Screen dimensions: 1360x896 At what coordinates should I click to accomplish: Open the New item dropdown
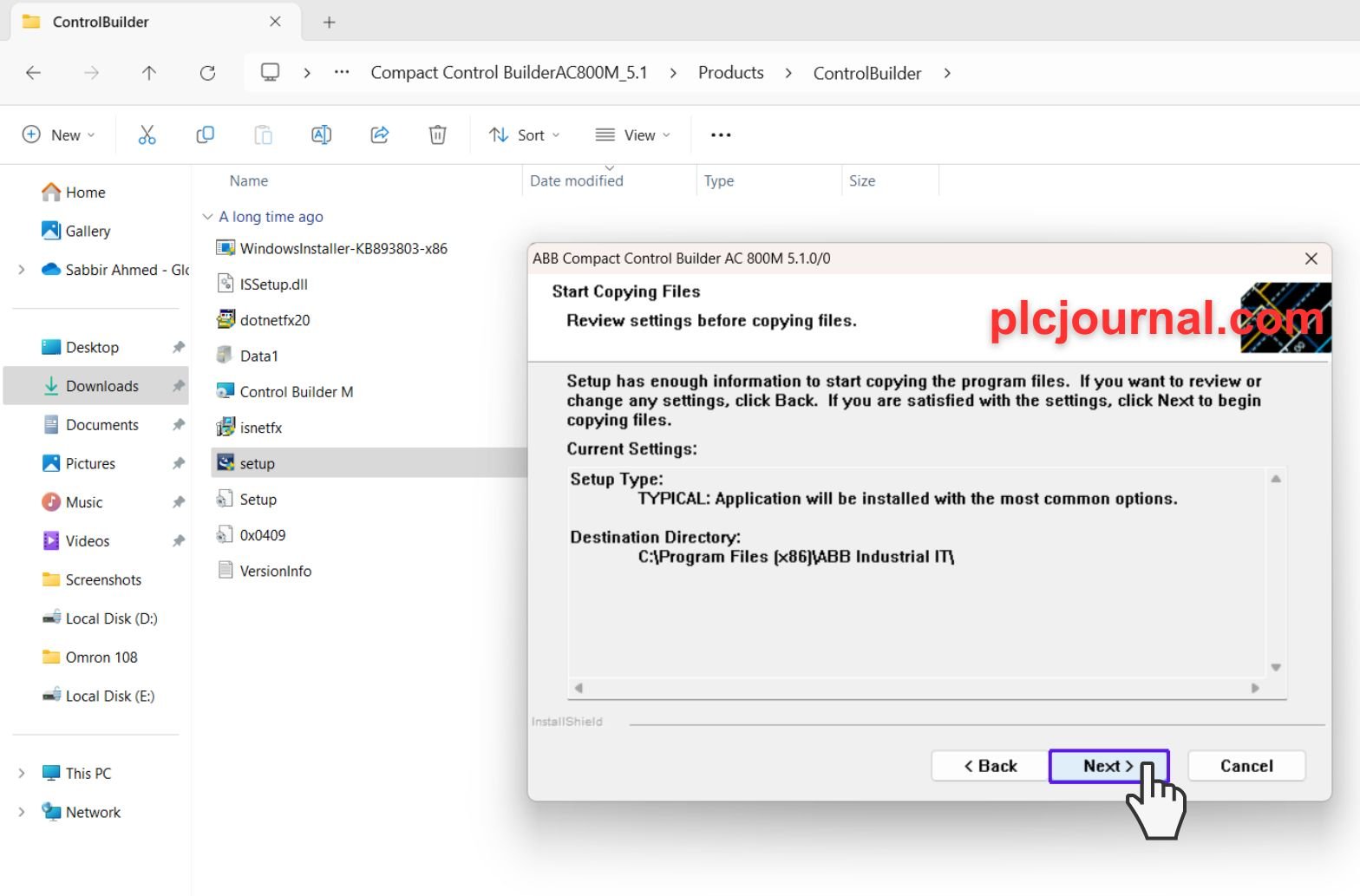tap(58, 134)
